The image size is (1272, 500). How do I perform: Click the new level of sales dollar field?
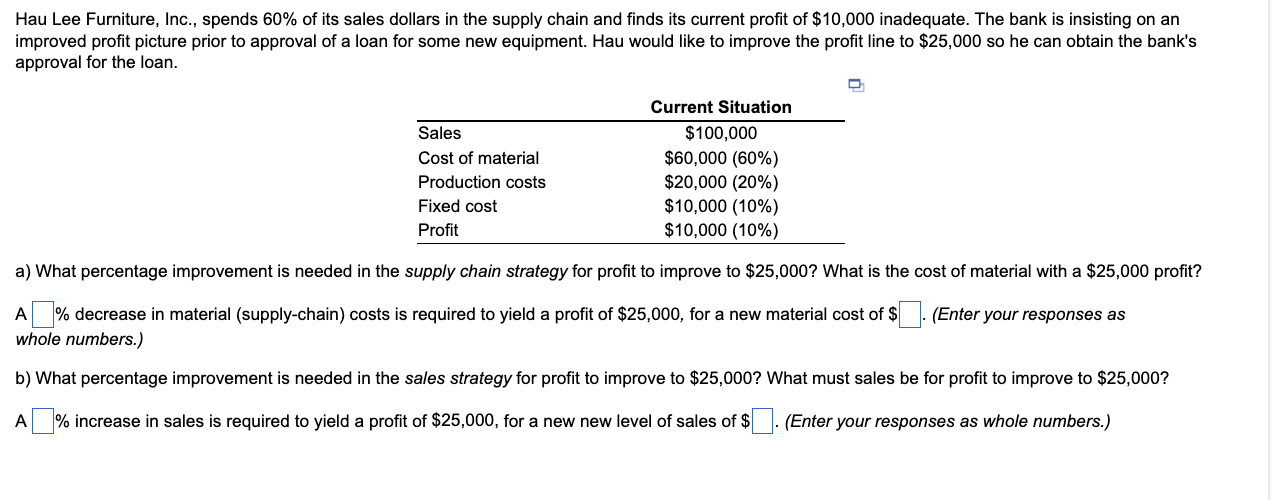point(763,422)
